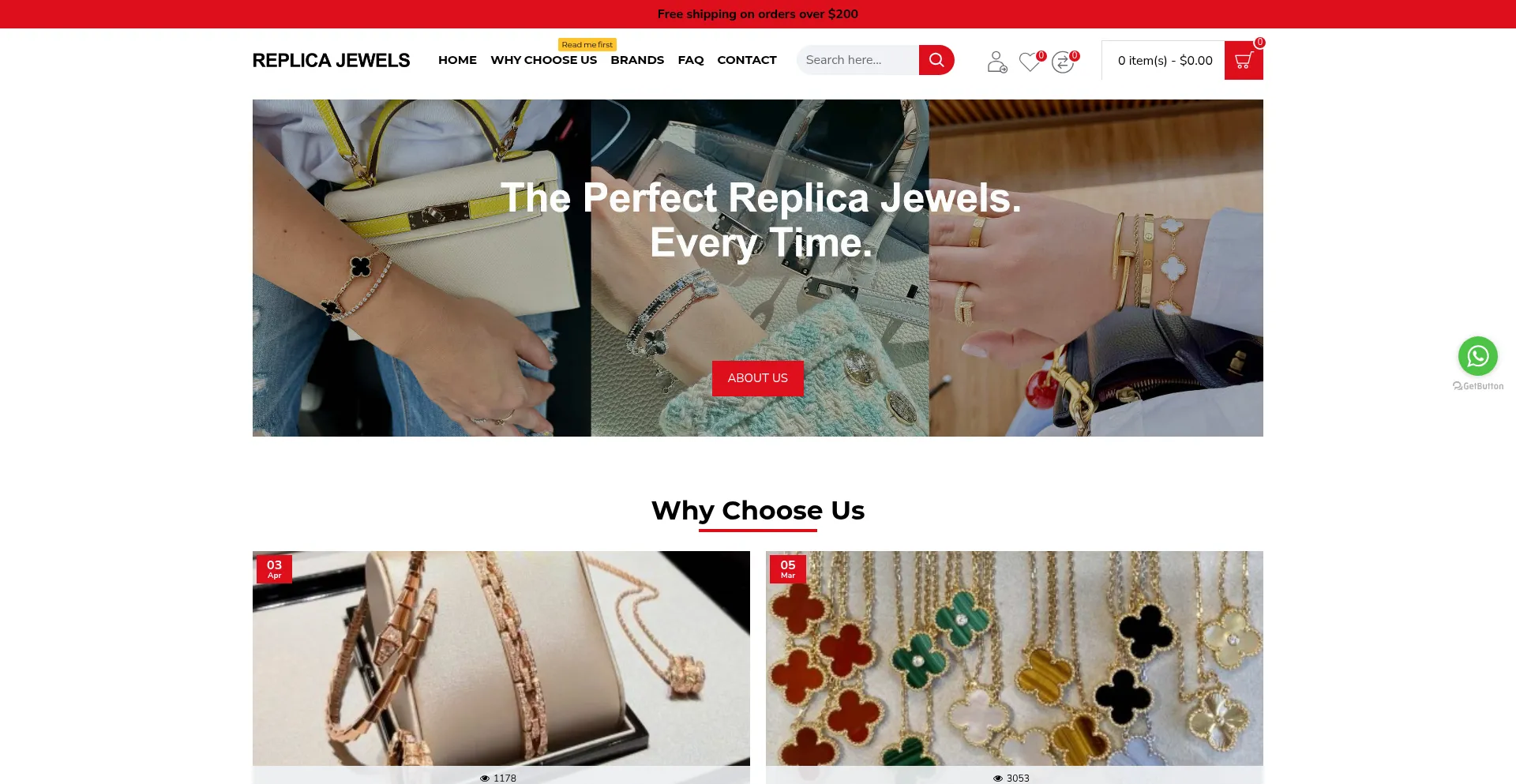Image resolution: width=1516 pixels, height=784 pixels.
Task: Open the wishlist heart icon
Action: (x=1030, y=62)
